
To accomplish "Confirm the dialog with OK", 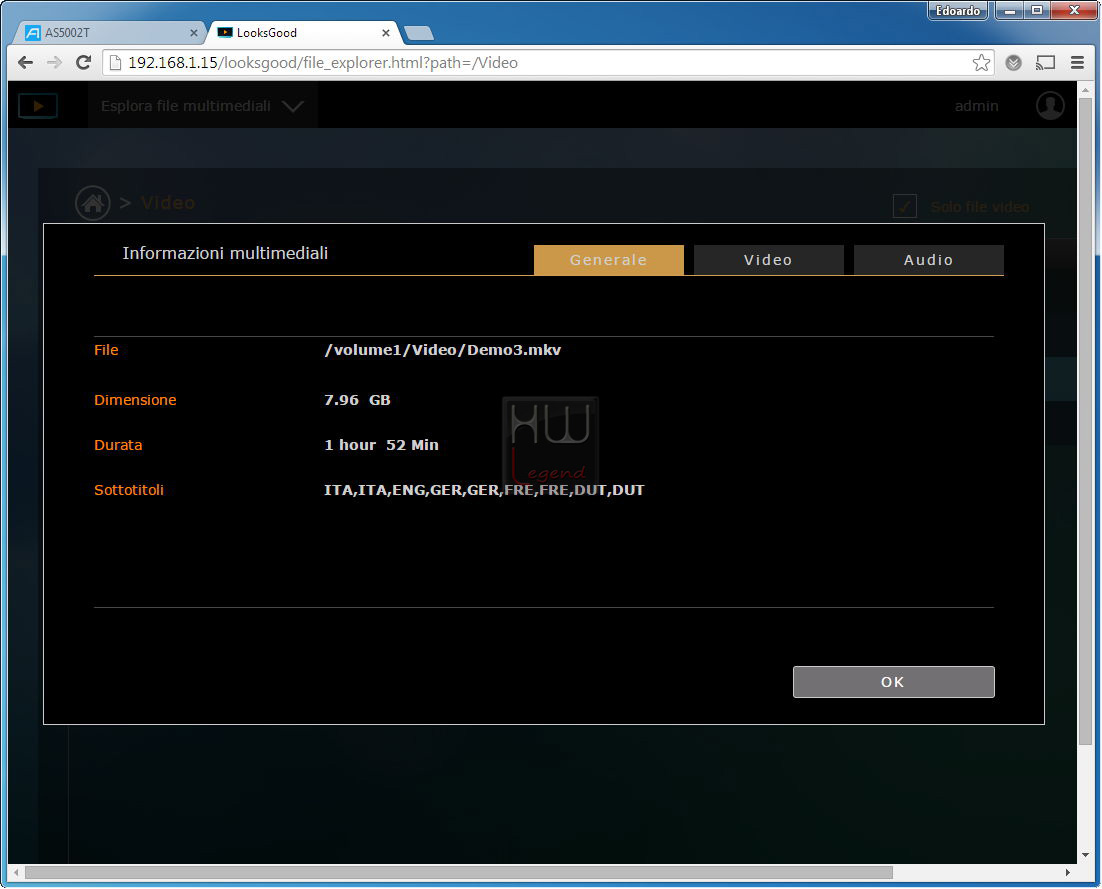I will pos(893,682).
